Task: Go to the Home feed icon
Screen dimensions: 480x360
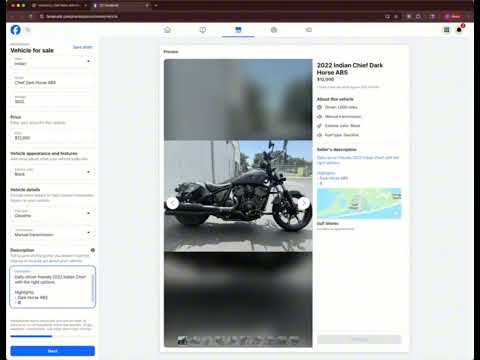Action: [168, 30]
